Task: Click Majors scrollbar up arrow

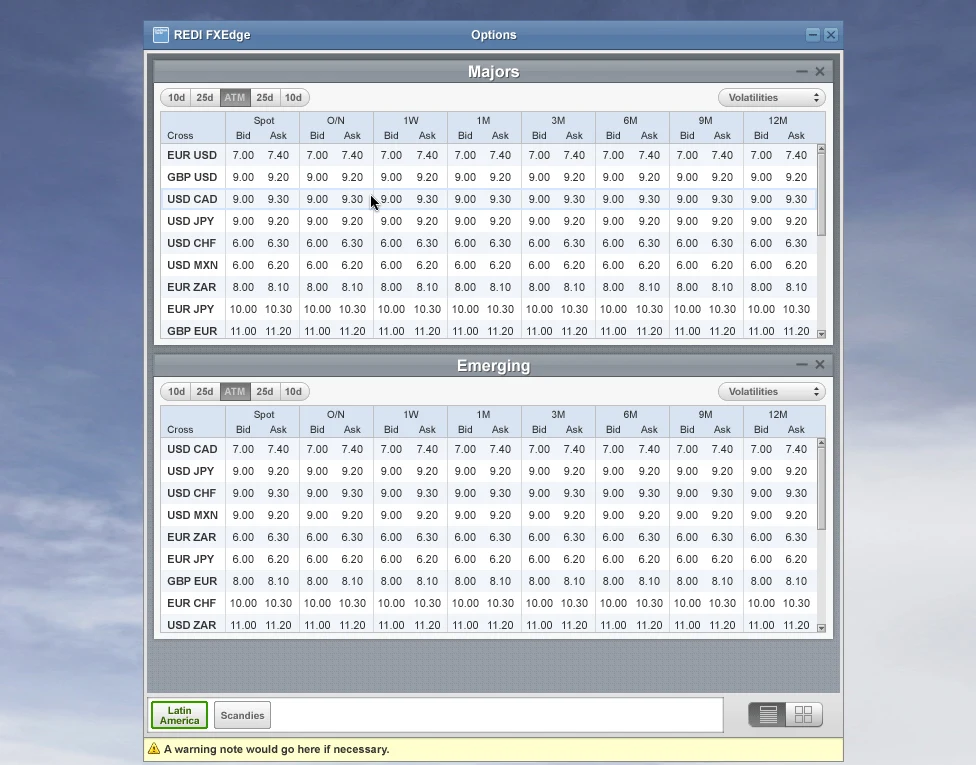Action: point(822,149)
